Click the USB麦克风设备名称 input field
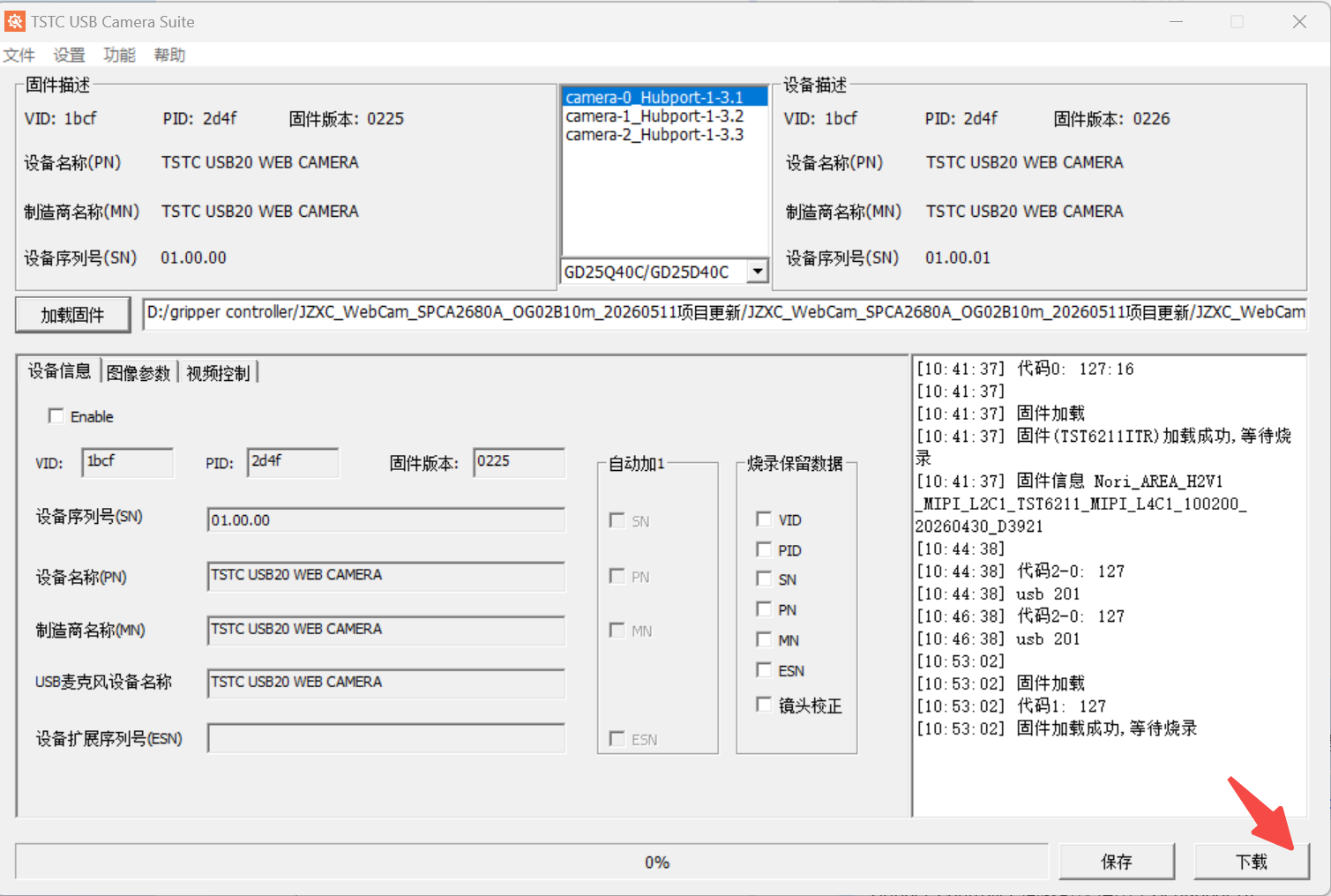Screen dimensions: 1331x896 click(386, 683)
